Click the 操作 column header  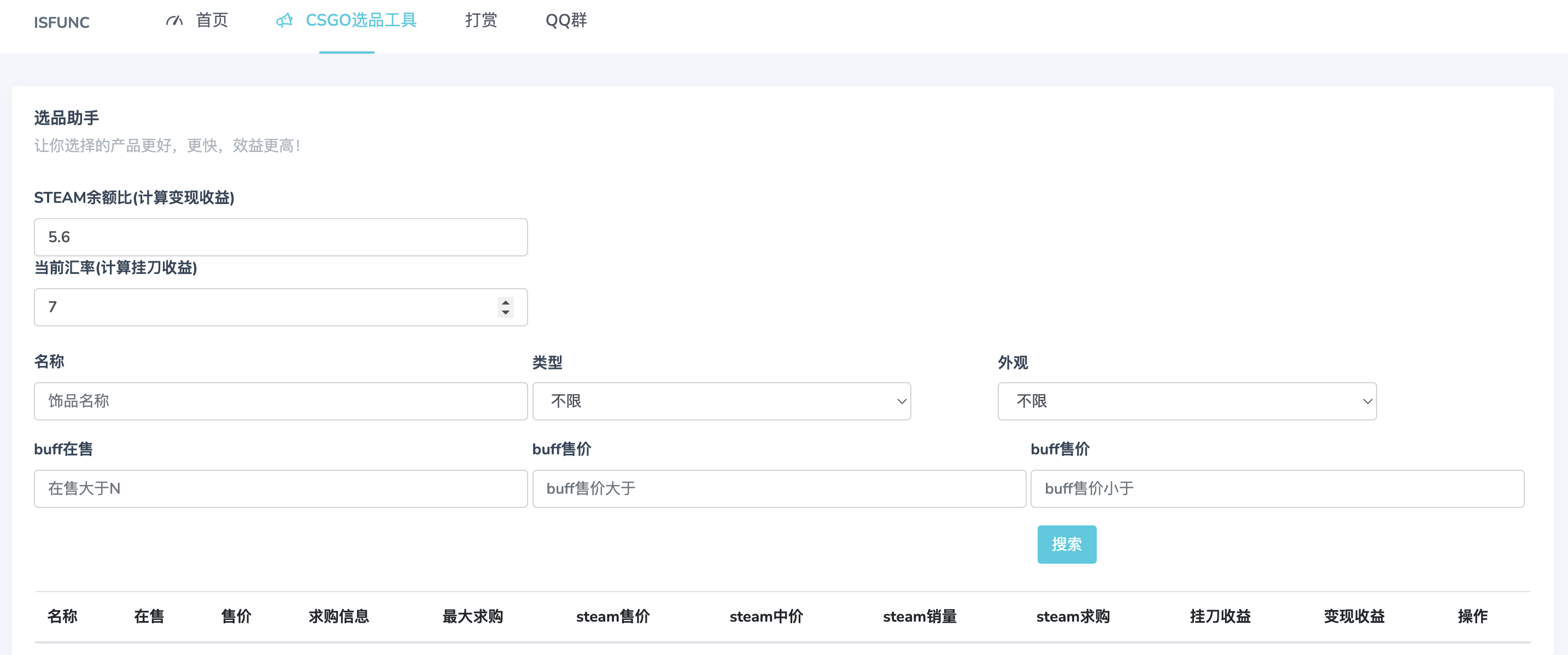1472,616
